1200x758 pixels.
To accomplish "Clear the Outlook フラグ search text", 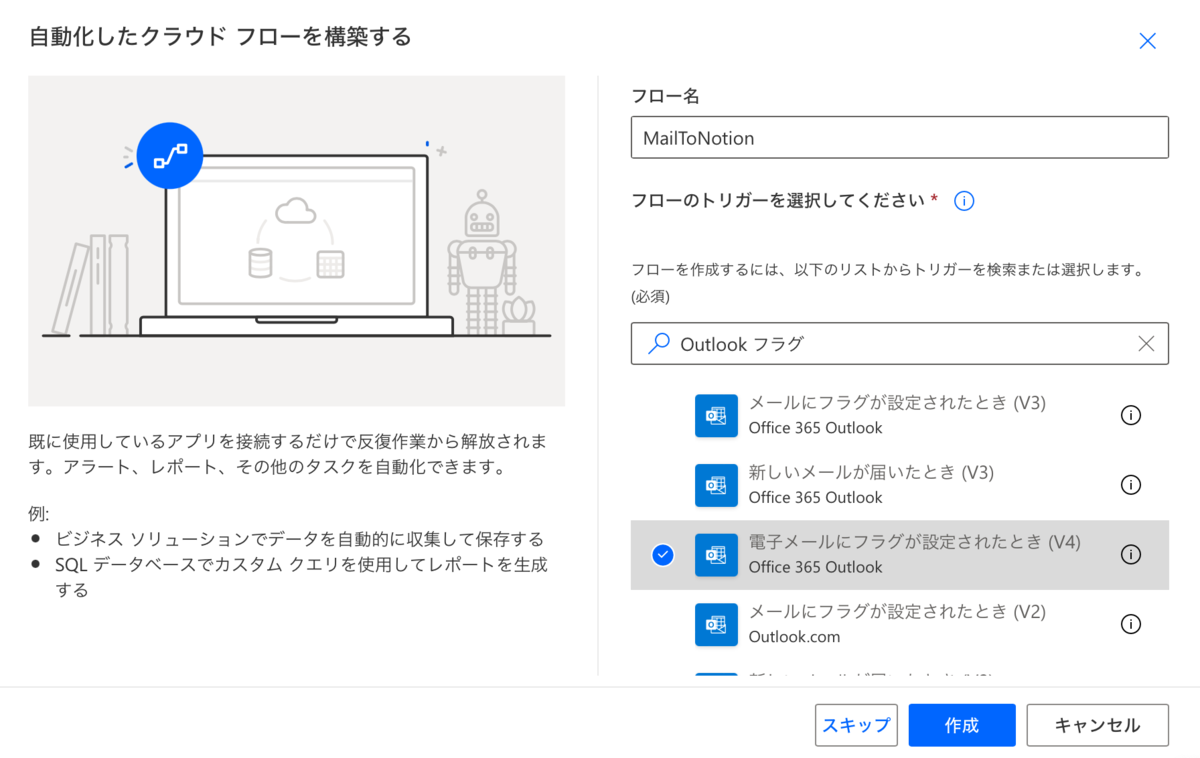I will (x=1146, y=344).
